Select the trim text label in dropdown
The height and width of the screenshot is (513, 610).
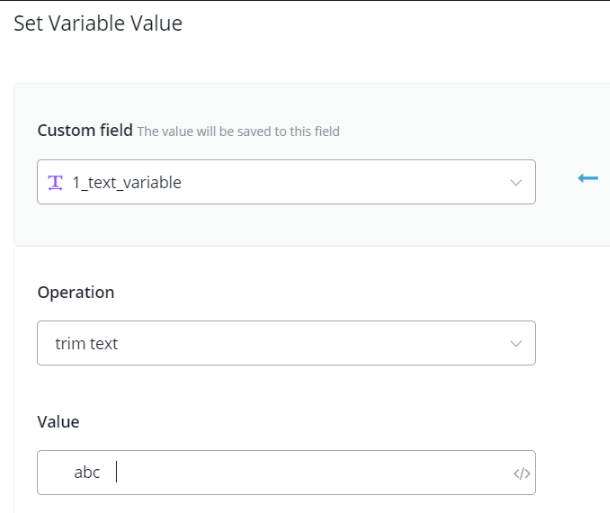pyautogui.click(x=87, y=343)
